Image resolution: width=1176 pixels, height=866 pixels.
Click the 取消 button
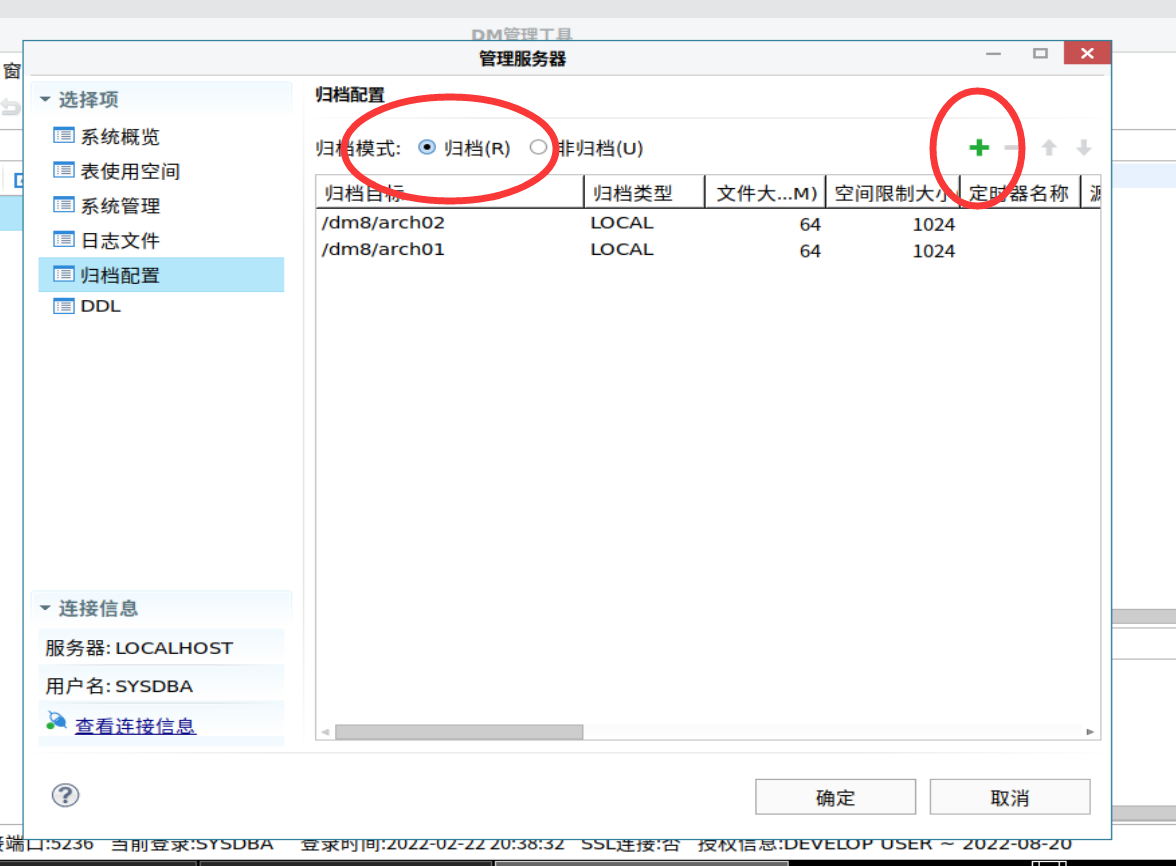point(1010,797)
